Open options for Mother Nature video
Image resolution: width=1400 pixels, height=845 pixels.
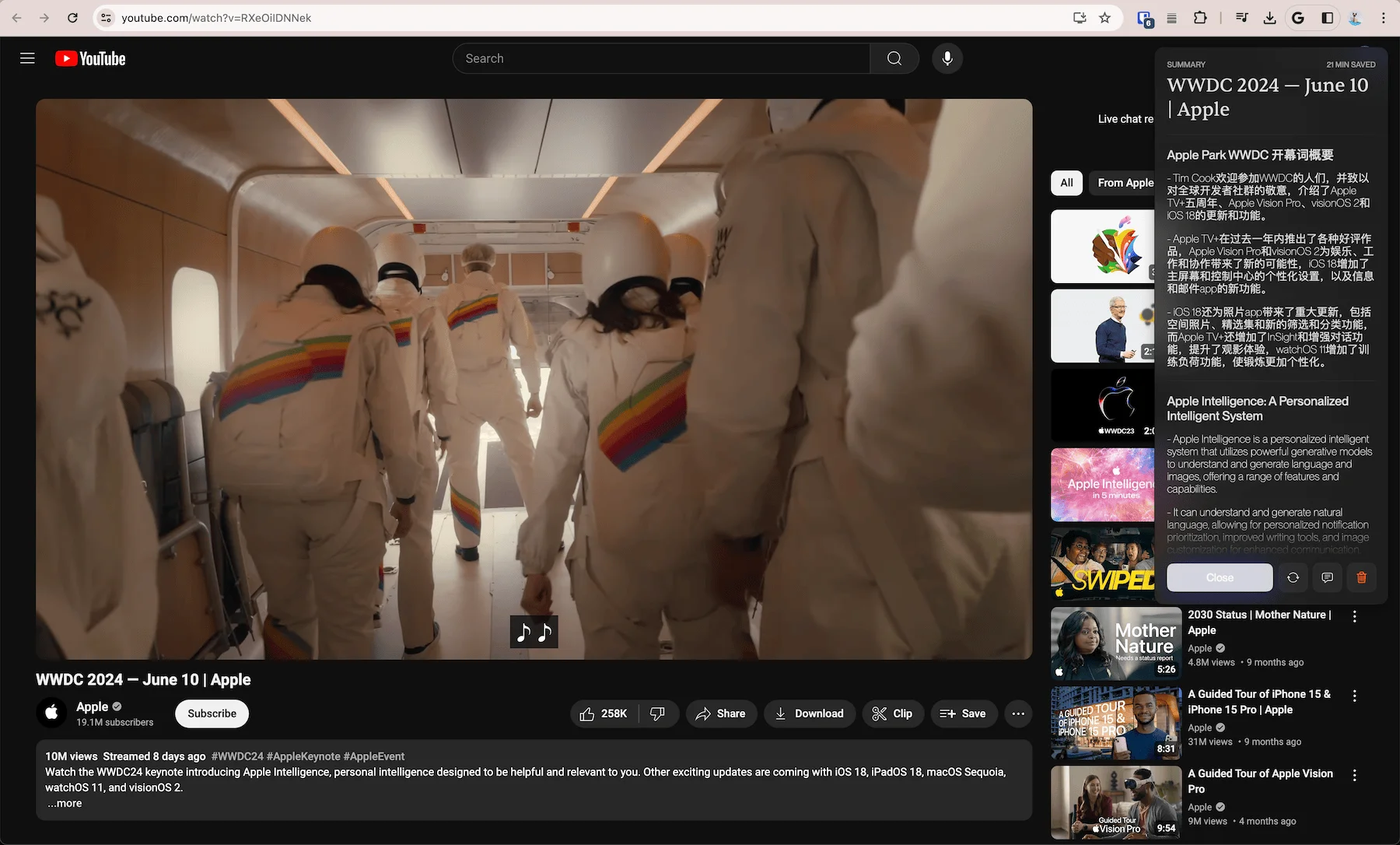click(x=1354, y=616)
